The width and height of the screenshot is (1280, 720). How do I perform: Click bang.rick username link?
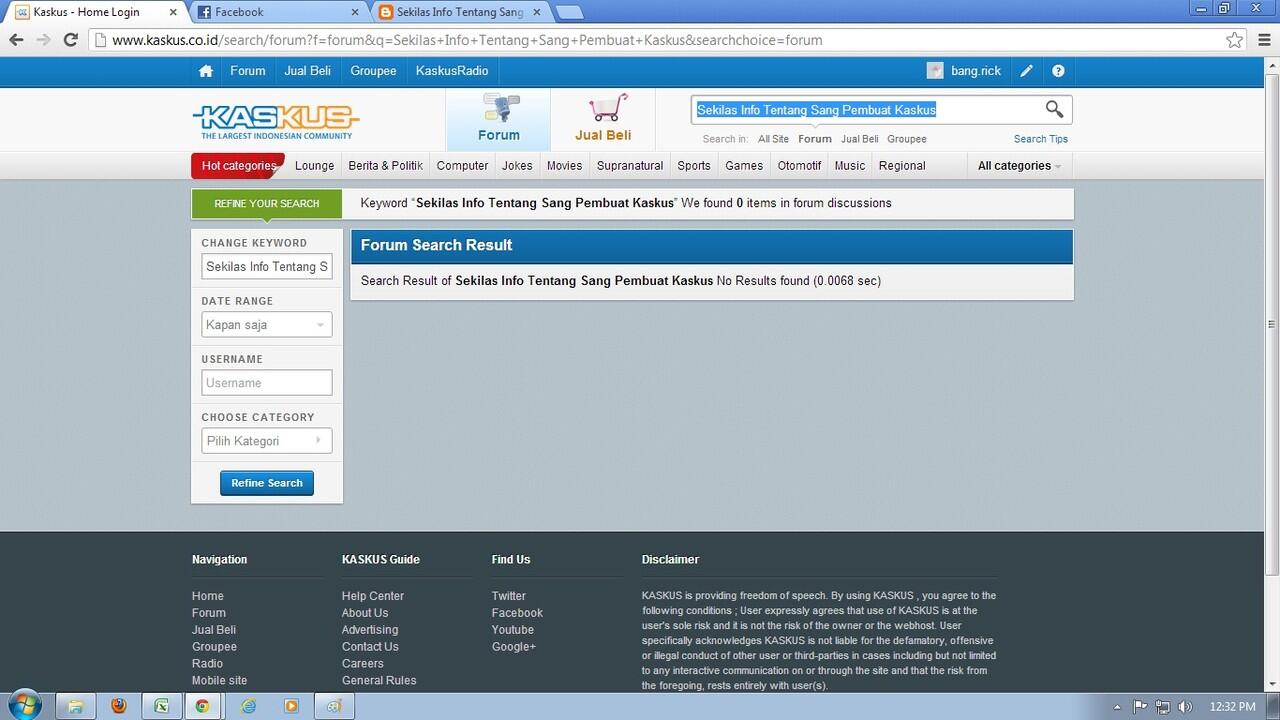point(976,71)
